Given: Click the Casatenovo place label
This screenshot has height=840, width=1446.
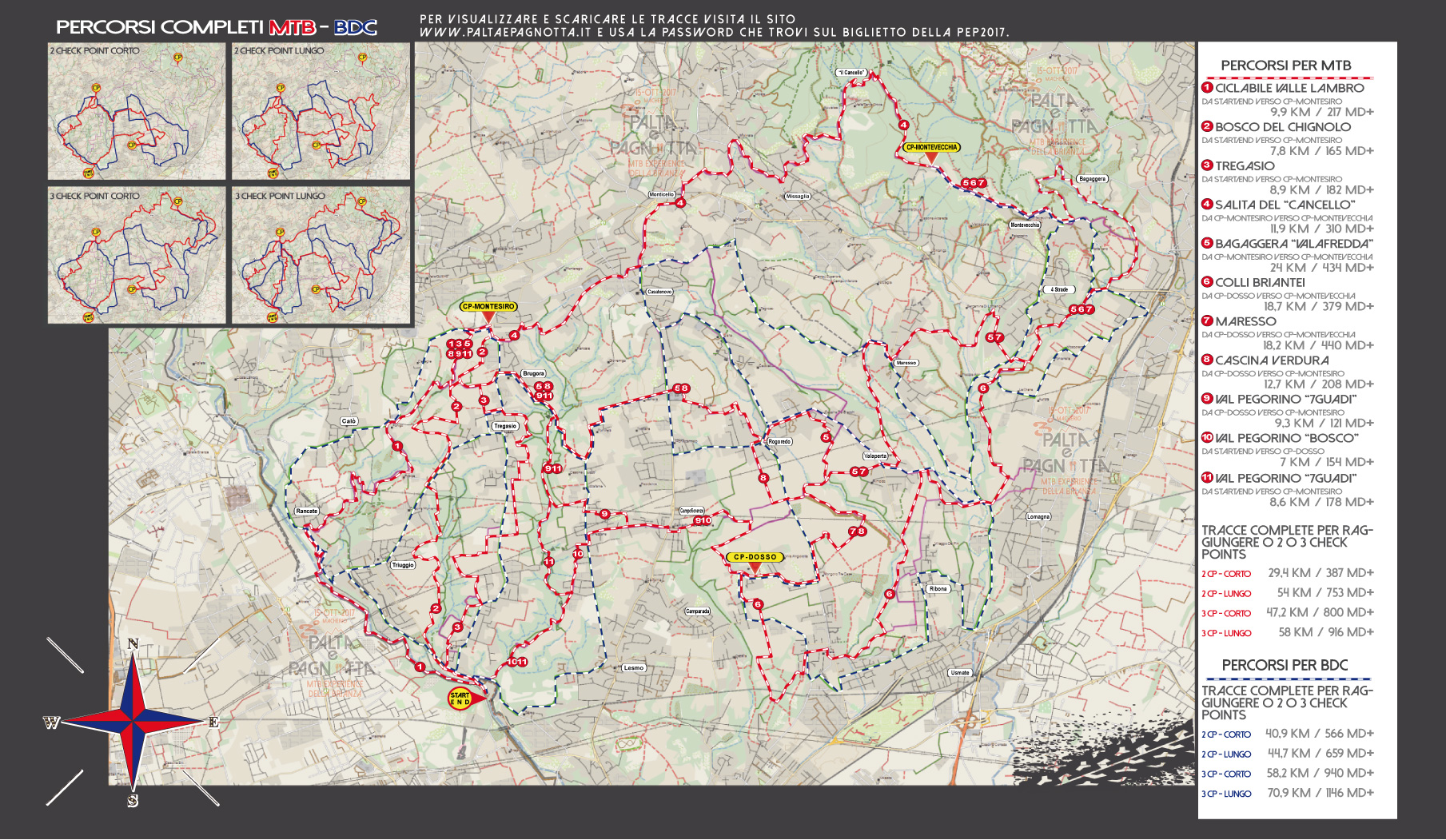Looking at the screenshot, I should [659, 292].
